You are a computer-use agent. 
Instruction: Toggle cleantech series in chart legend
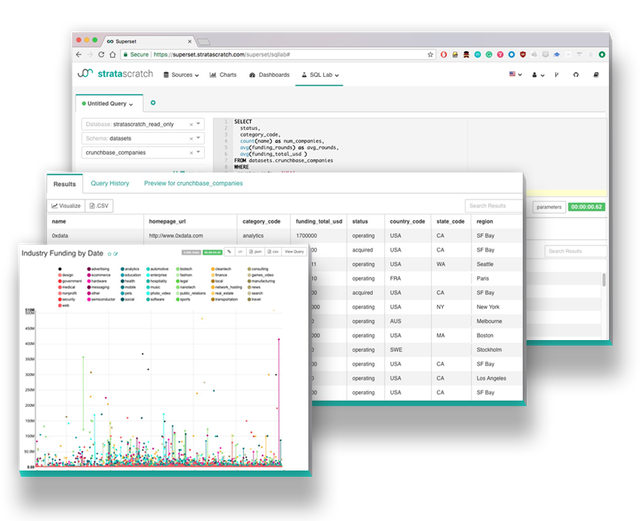click(x=221, y=269)
